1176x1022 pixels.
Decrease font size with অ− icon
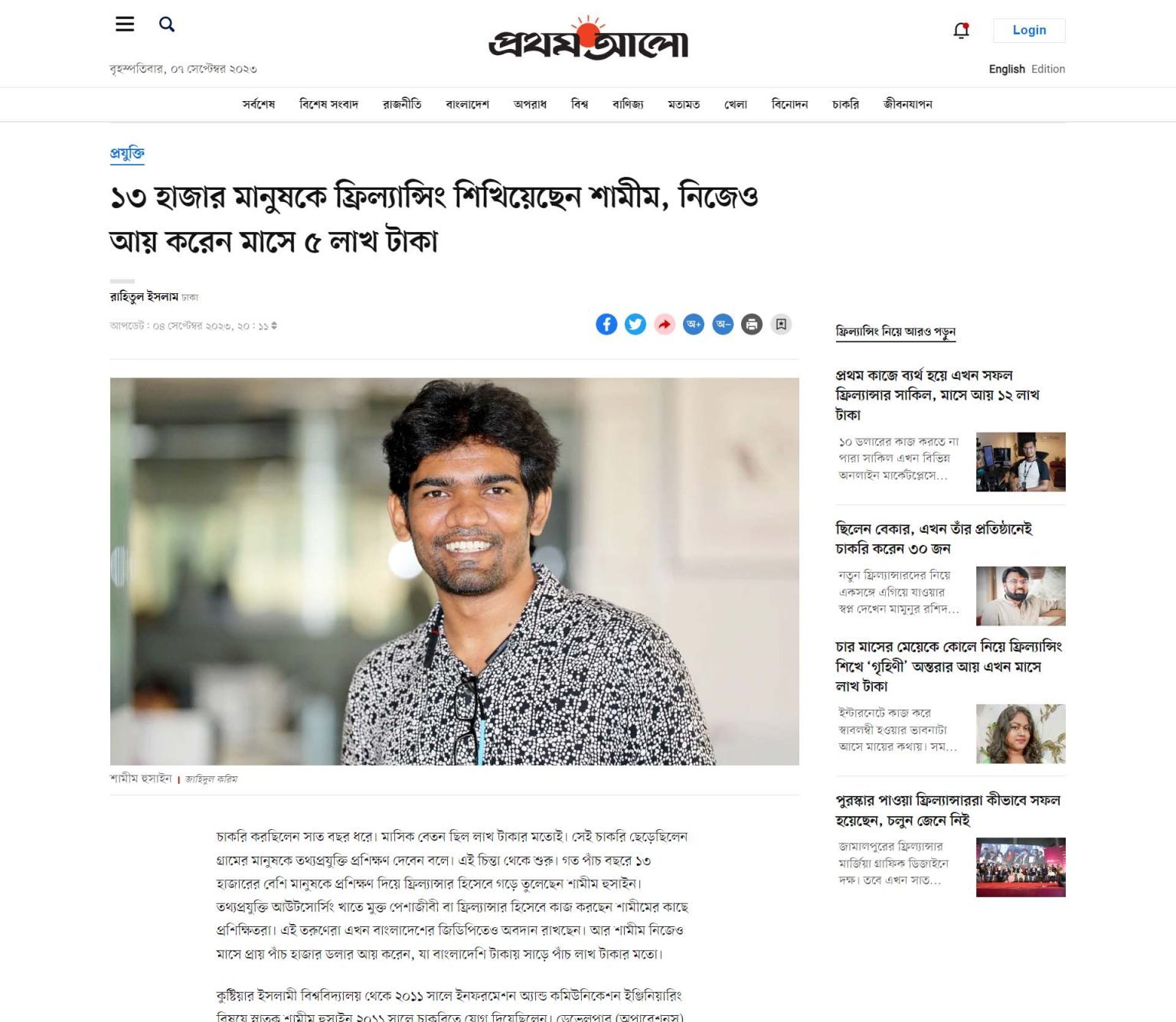723,325
